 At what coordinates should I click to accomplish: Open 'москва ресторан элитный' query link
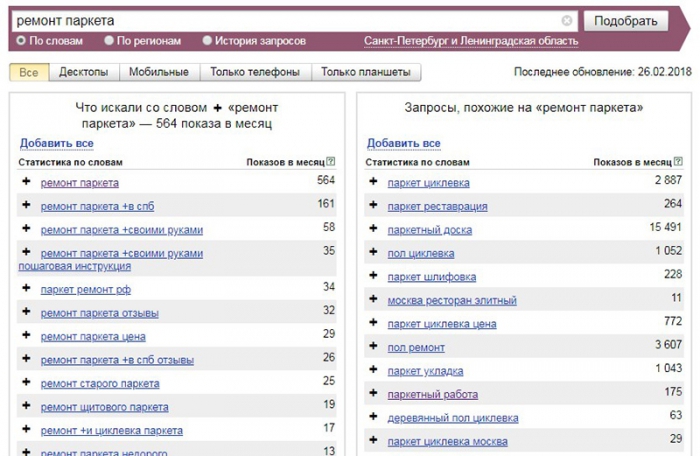pos(452,301)
